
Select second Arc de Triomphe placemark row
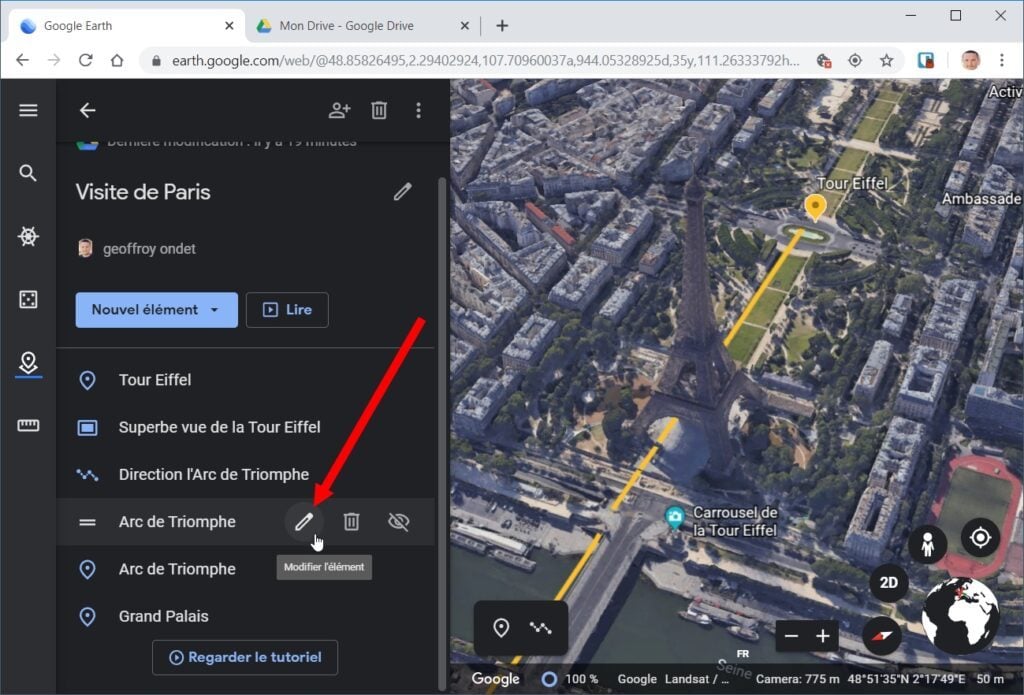(x=246, y=569)
